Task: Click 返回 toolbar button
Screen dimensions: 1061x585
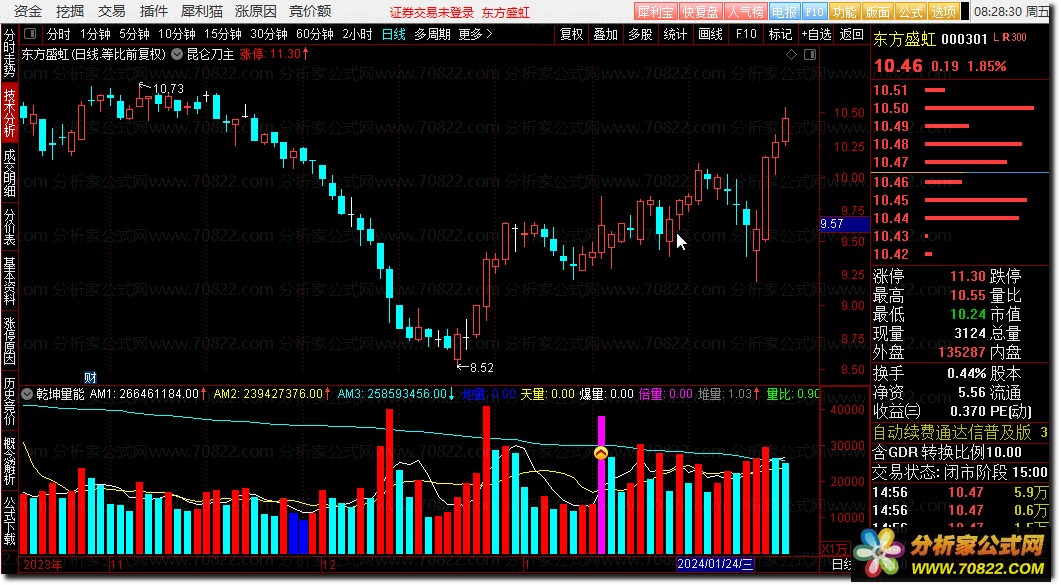Action: 851,34
